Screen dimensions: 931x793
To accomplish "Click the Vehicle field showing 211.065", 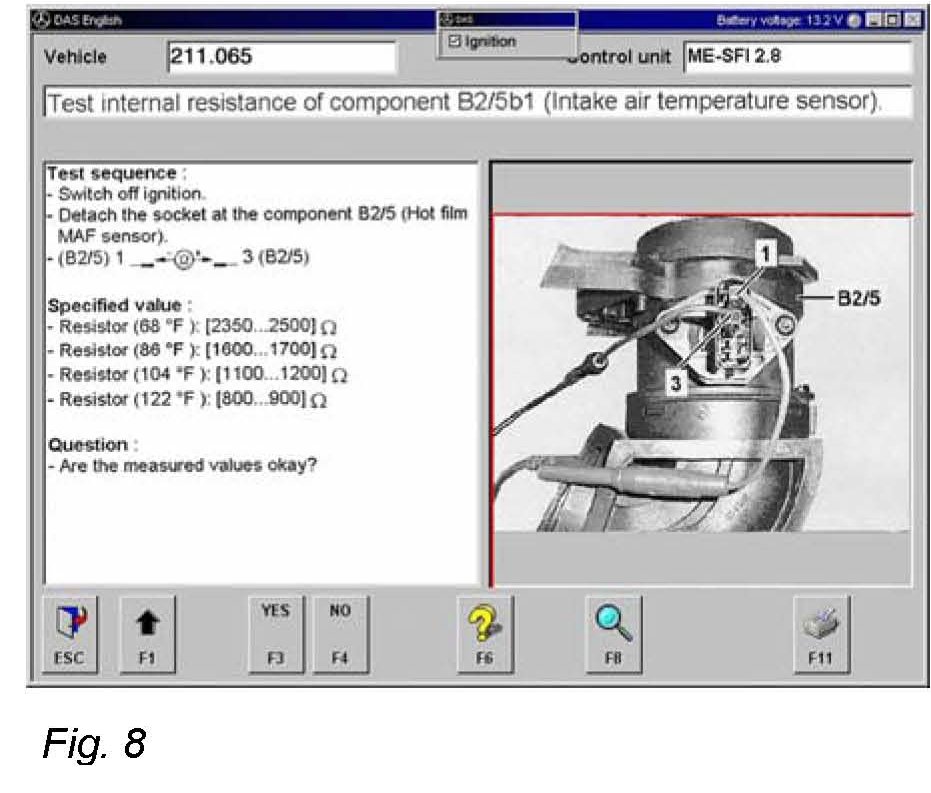I will (281, 57).
